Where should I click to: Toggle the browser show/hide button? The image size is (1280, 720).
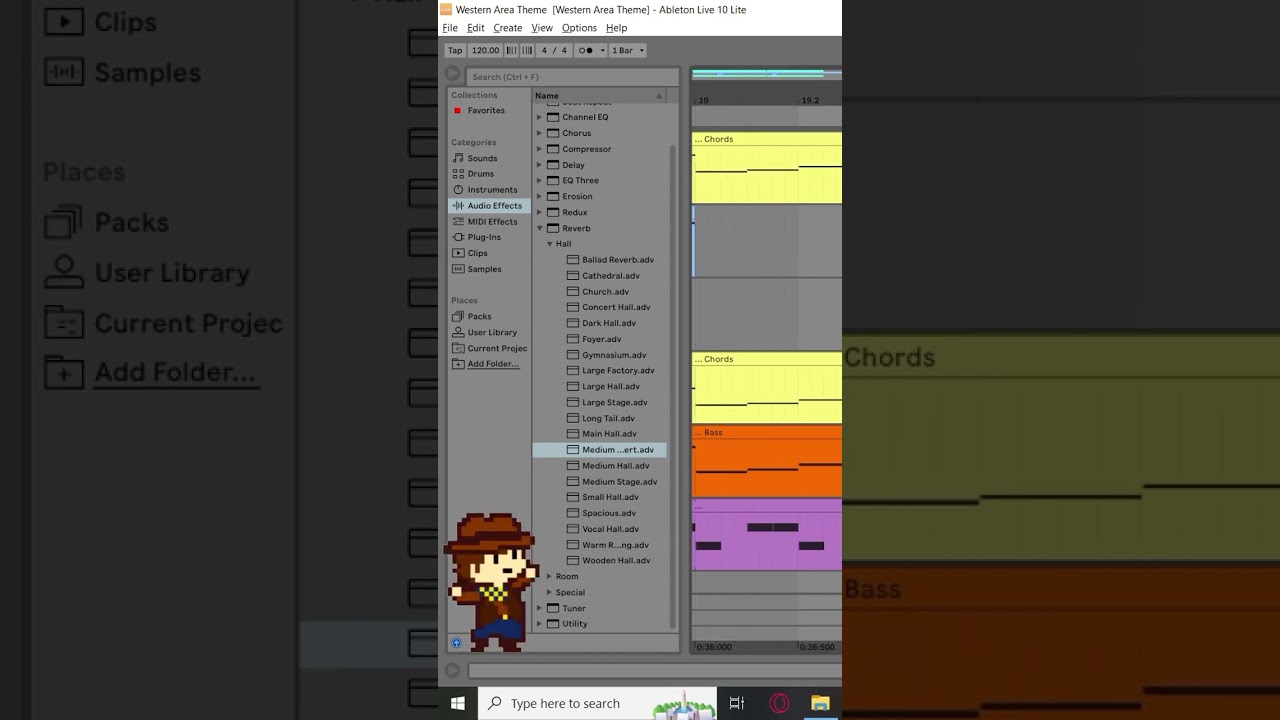(x=453, y=74)
